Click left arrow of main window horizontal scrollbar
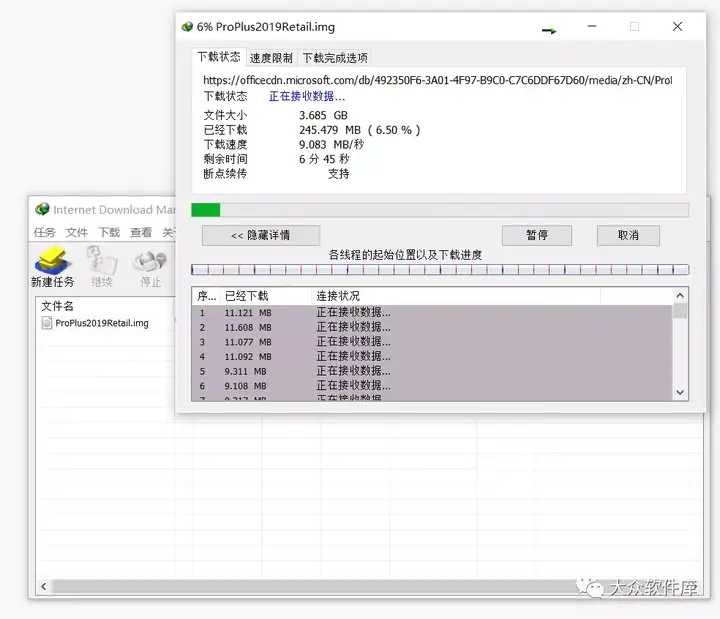Image resolution: width=720 pixels, height=619 pixels. (44, 586)
